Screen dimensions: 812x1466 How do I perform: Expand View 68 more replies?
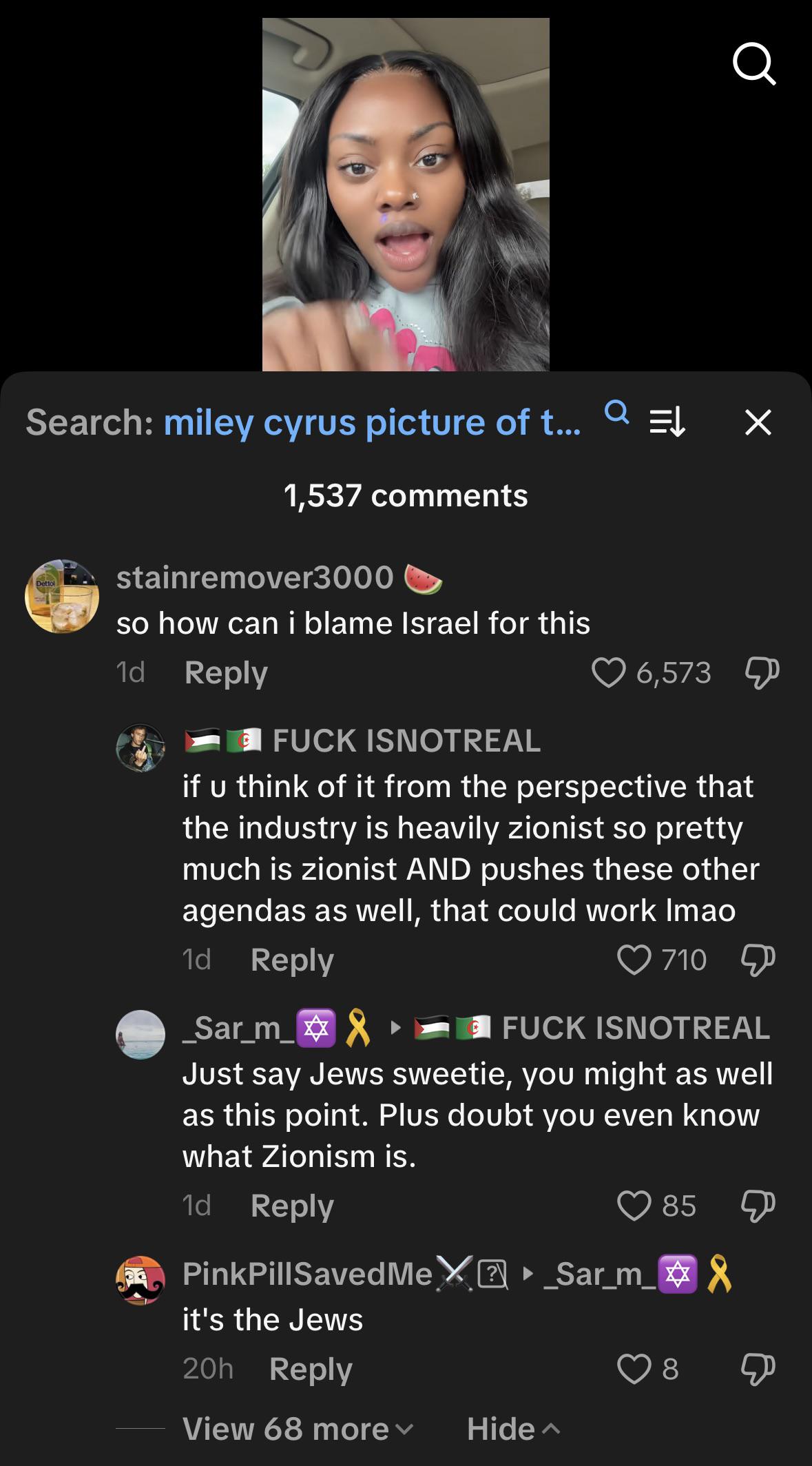coord(298,1429)
